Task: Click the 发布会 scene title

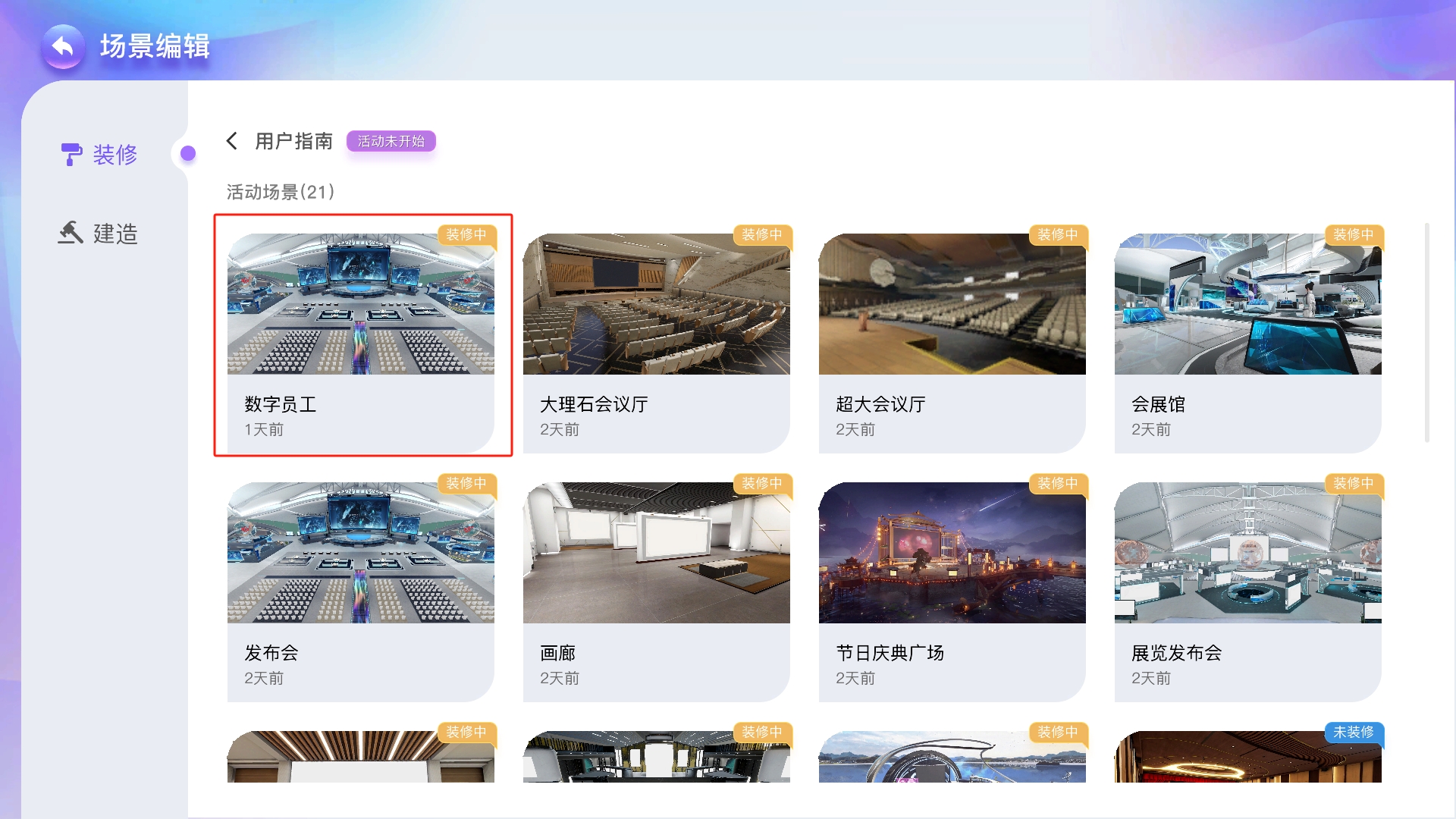Action: (x=271, y=653)
